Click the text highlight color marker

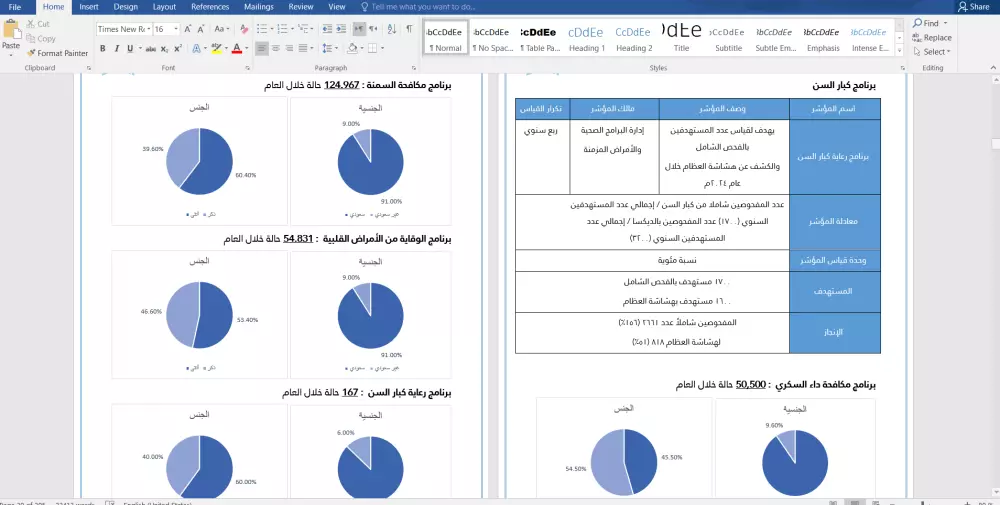[x=216, y=48]
